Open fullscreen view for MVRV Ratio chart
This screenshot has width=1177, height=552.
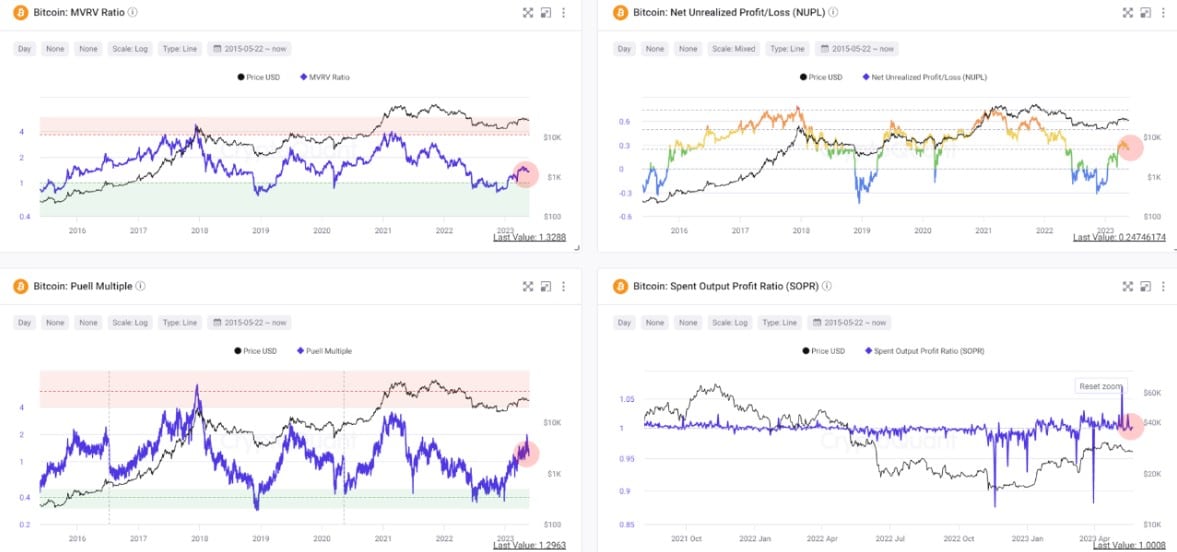528,13
